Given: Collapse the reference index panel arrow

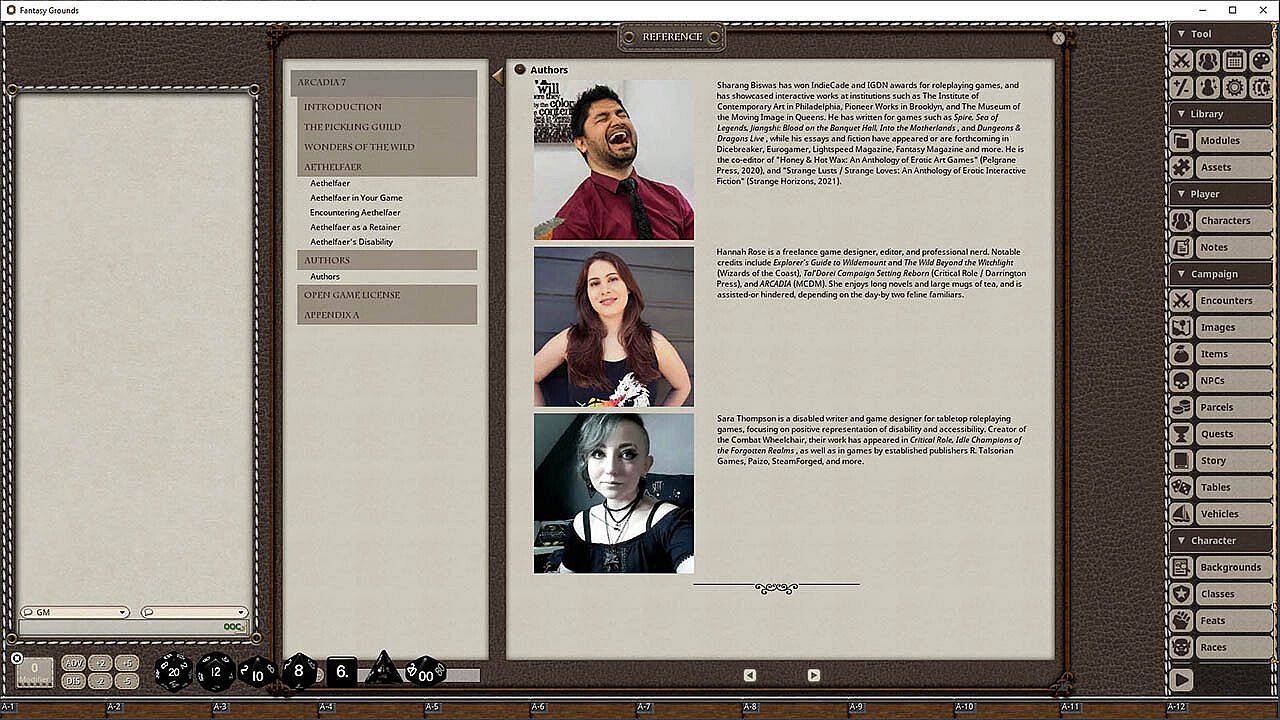Looking at the screenshot, I should 497,76.
